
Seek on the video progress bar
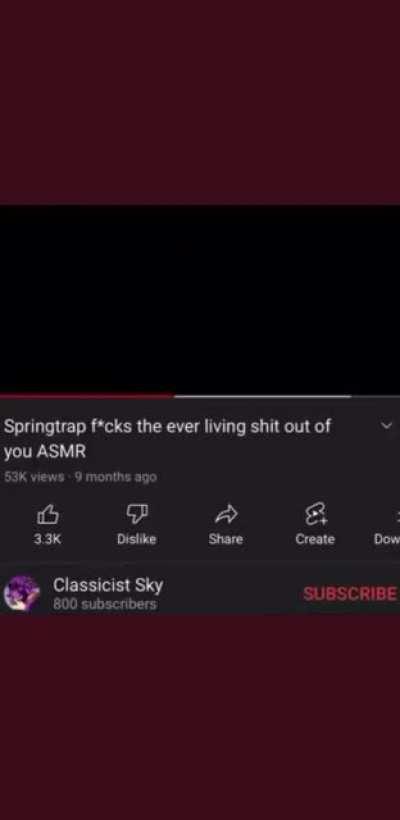click(x=200, y=396)
